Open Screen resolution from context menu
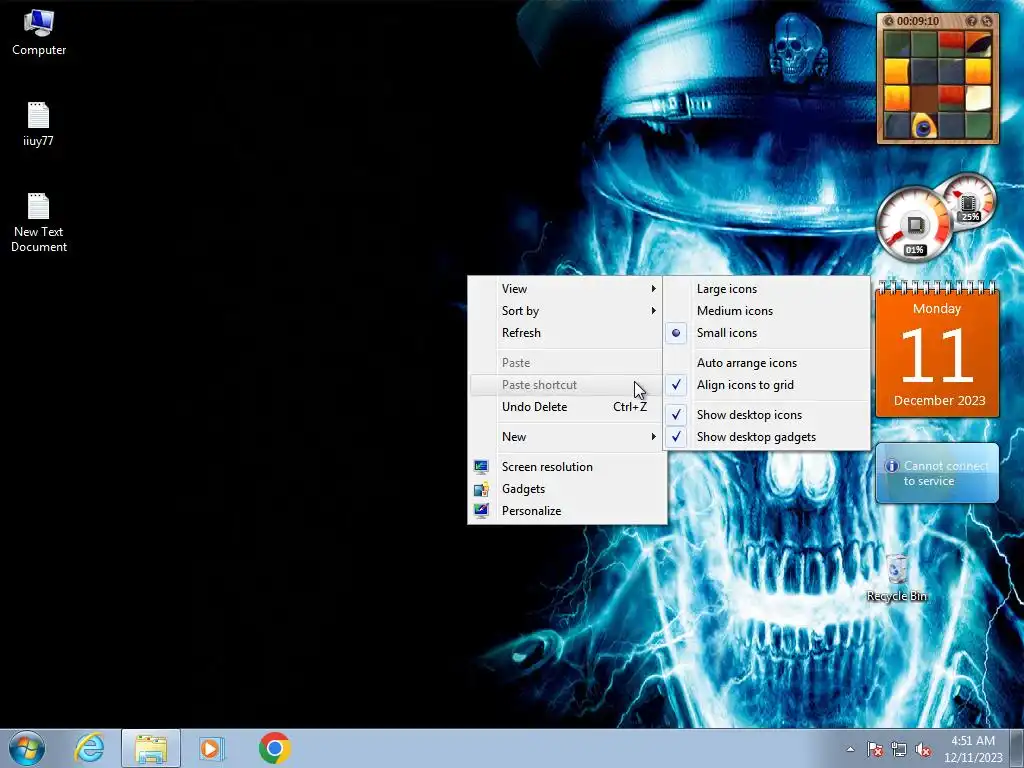The height and width of the screenshot is (768, 1024). (x=567, y=467)
